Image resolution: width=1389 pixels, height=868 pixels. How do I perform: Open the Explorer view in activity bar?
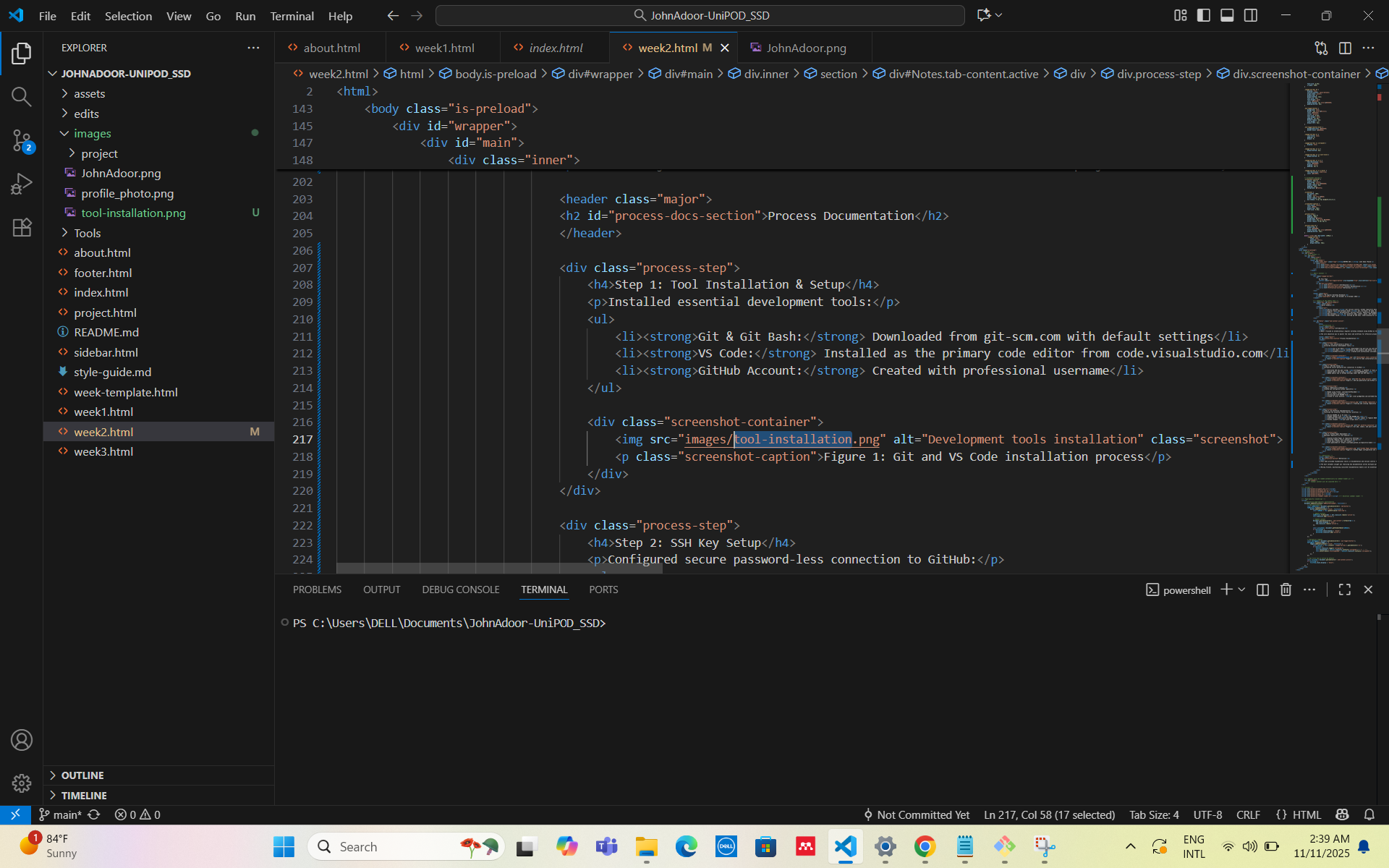(22, 54)
